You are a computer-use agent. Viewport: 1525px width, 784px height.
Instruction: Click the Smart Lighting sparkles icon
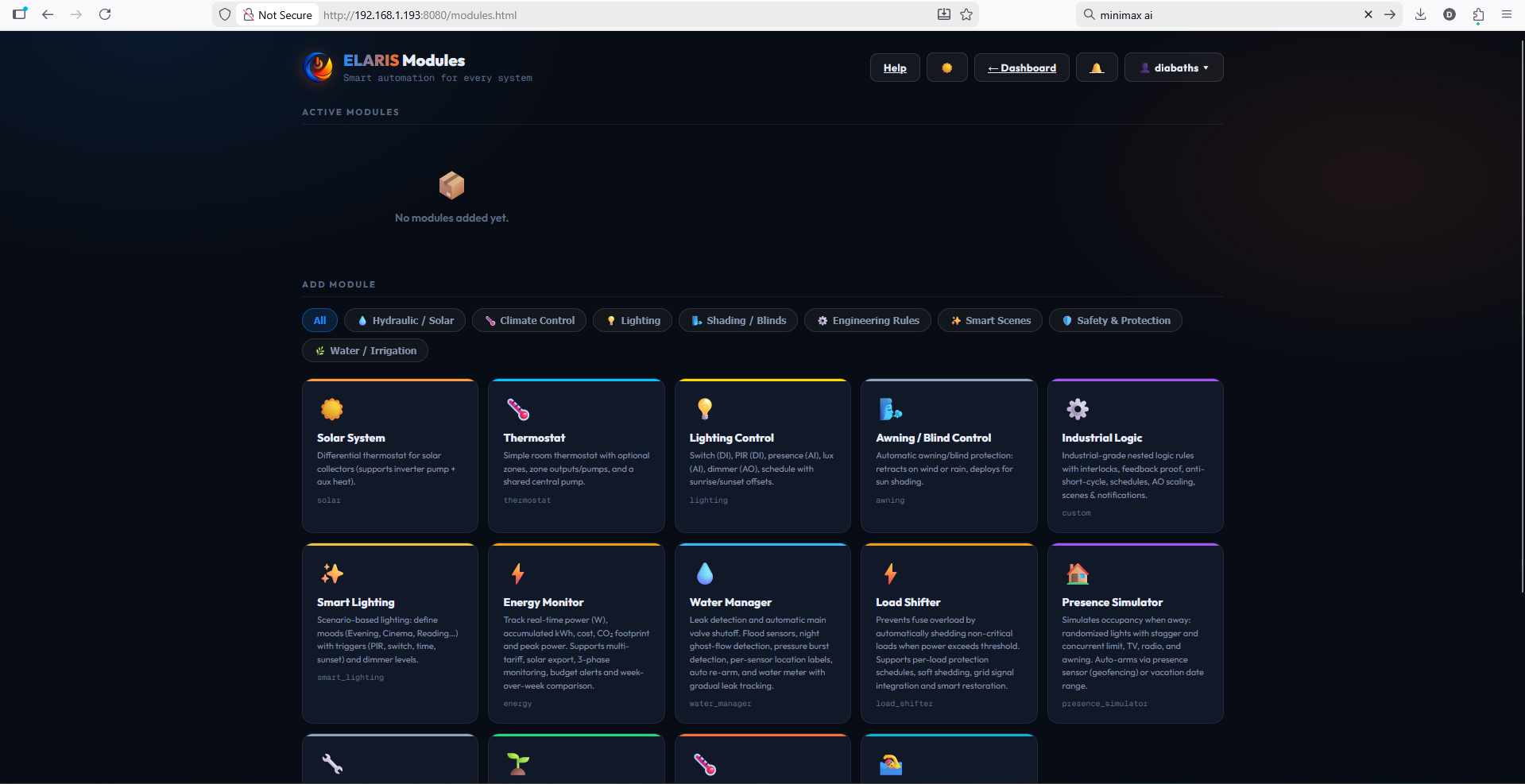tap(331, 574)
